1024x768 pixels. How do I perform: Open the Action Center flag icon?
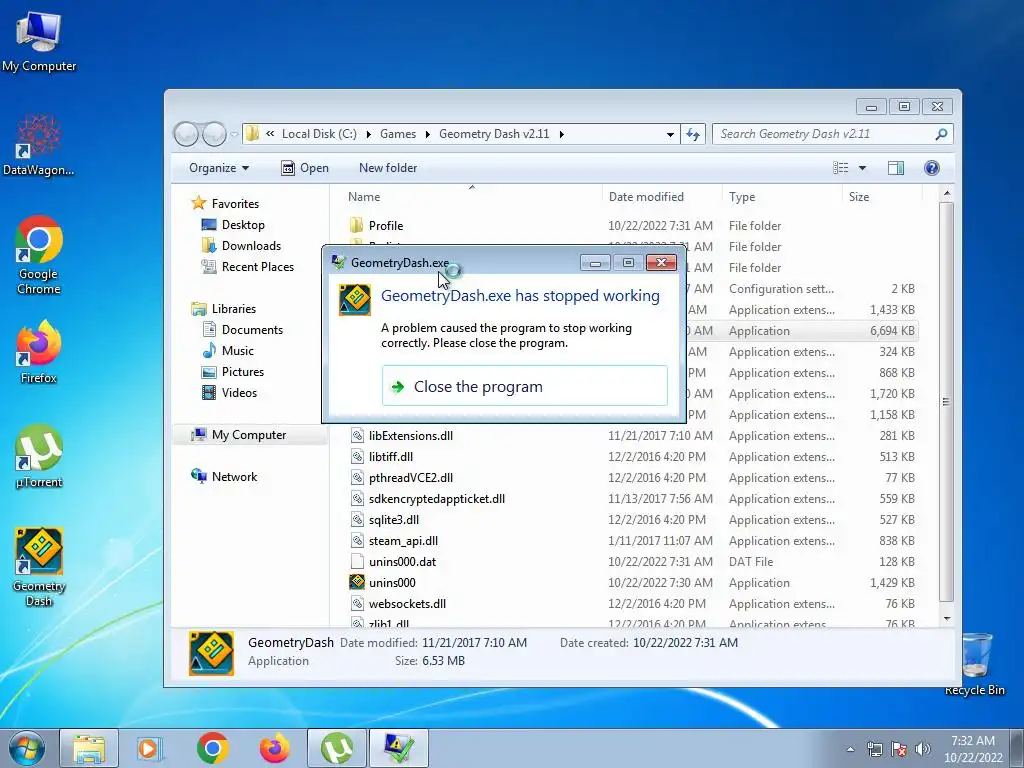coord(899,749)
